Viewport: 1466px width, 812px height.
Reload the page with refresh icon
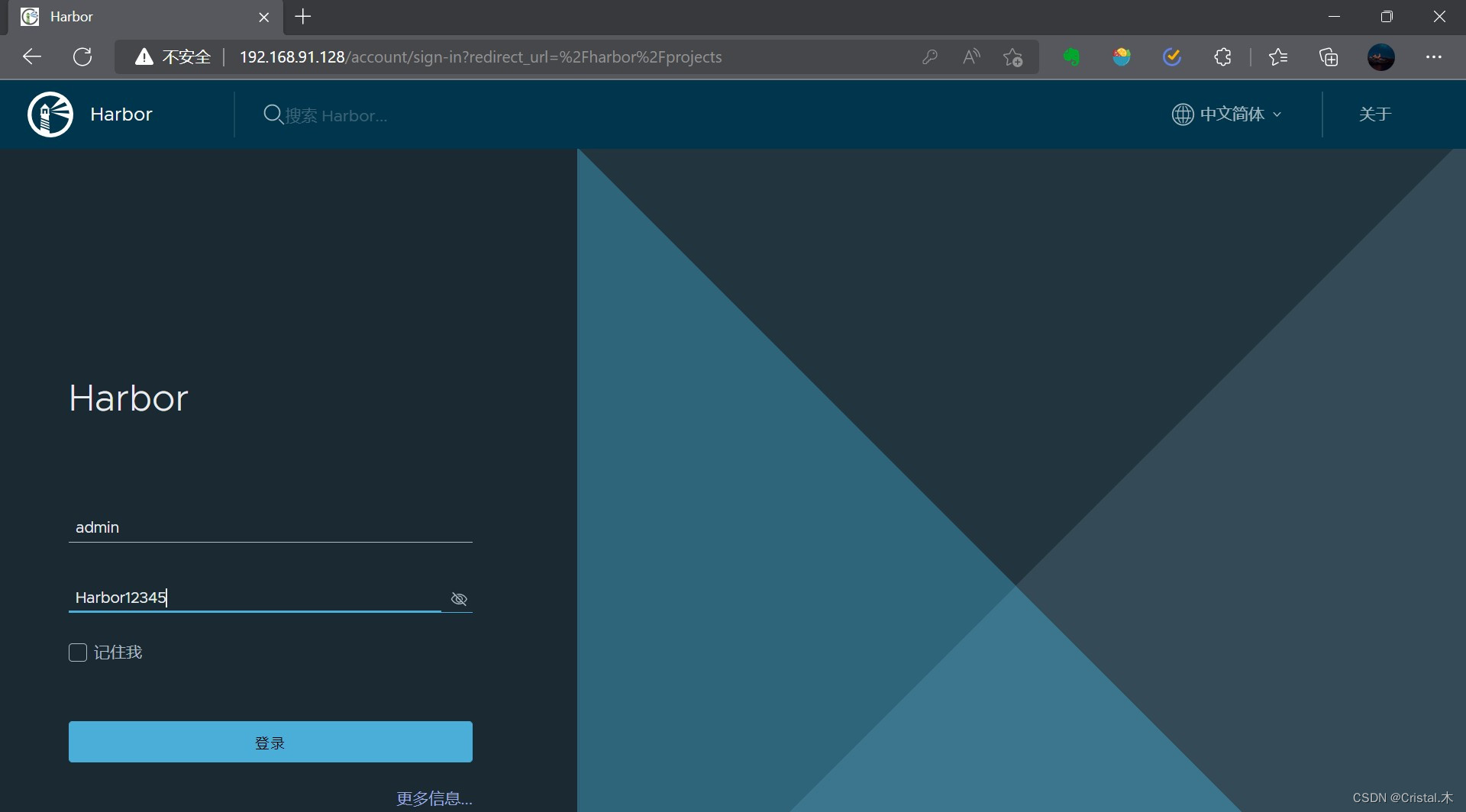click(82, 56)
